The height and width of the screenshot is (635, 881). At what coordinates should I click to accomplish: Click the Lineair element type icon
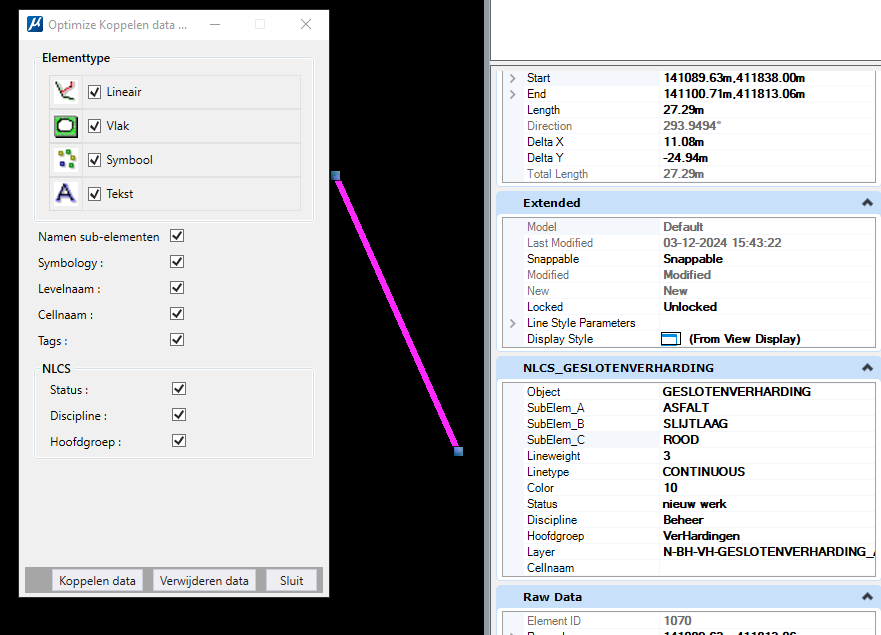point(66,92)
